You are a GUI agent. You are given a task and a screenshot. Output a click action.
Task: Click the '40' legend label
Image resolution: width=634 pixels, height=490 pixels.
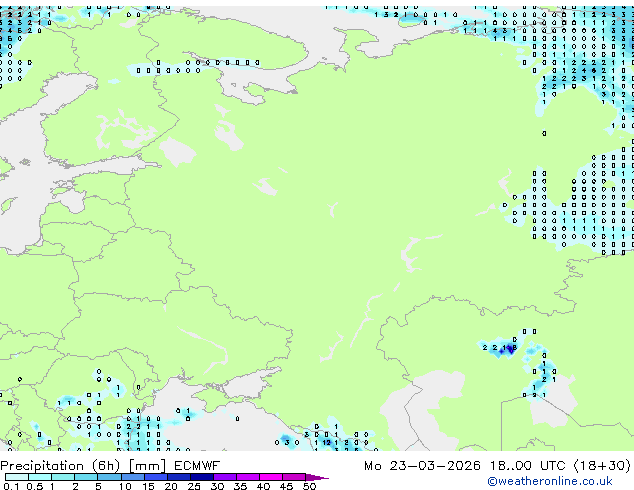(x=264, y=486)
